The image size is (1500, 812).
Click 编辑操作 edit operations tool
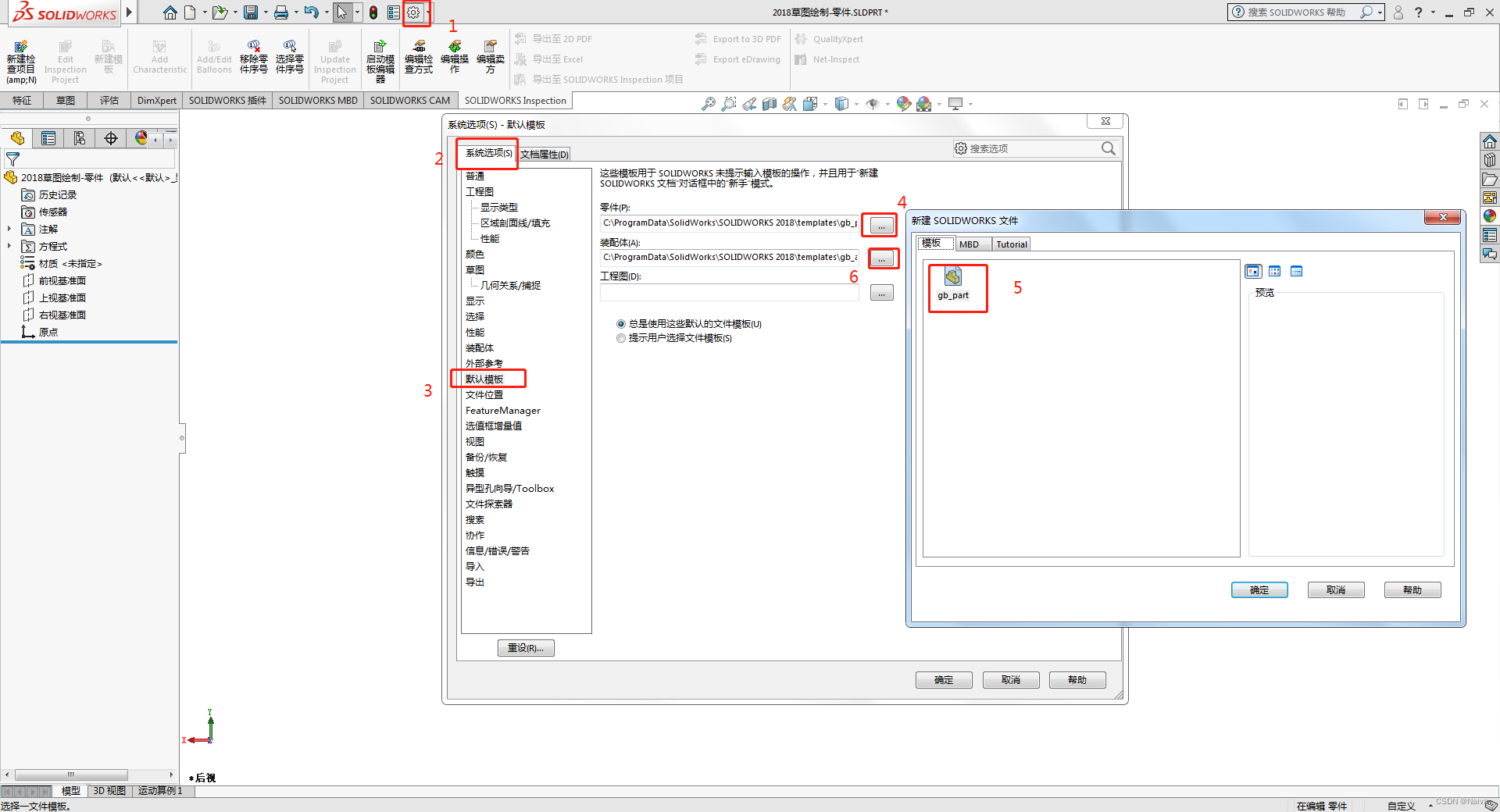pos(455,58)
